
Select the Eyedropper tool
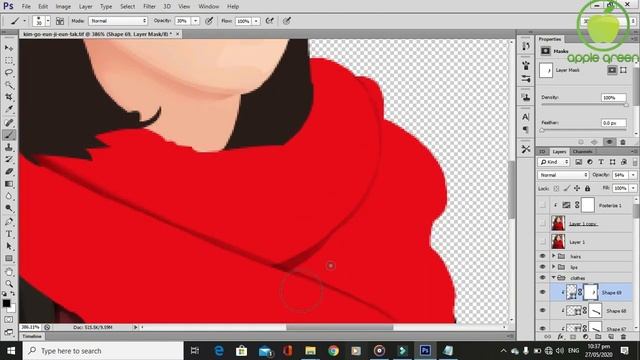9,109
